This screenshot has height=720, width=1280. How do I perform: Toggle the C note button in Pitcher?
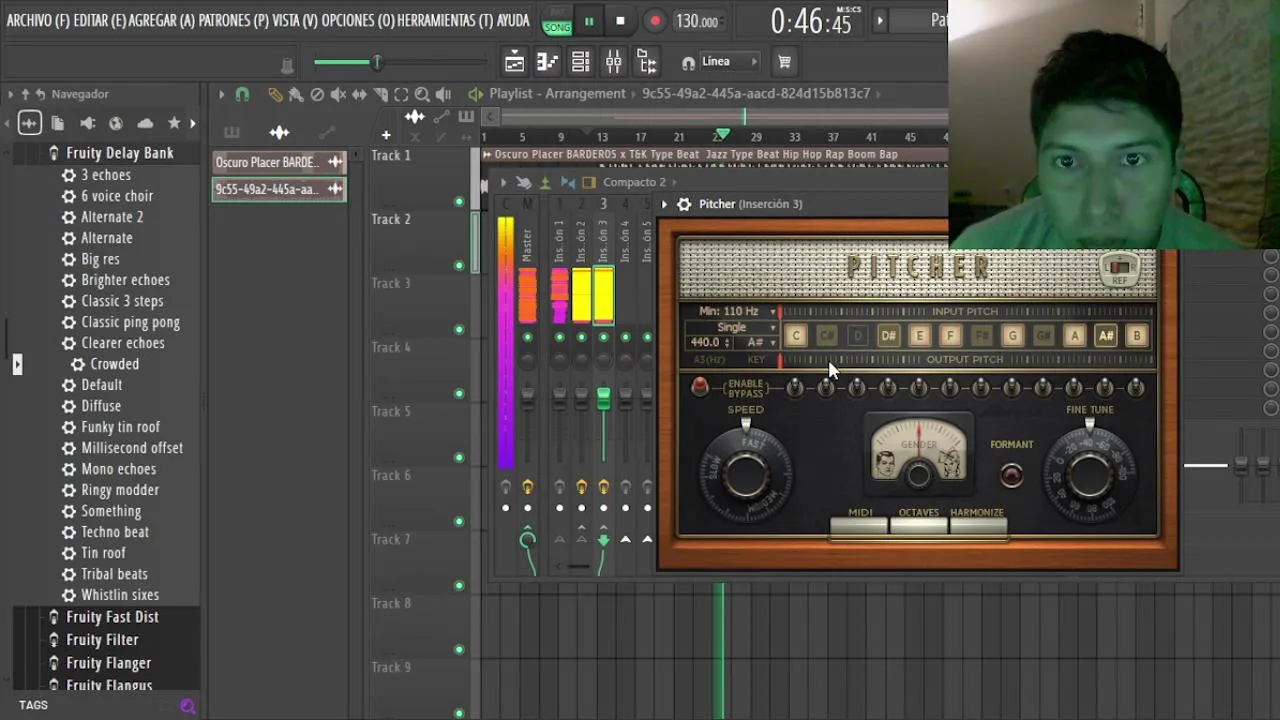pos(796,336)
